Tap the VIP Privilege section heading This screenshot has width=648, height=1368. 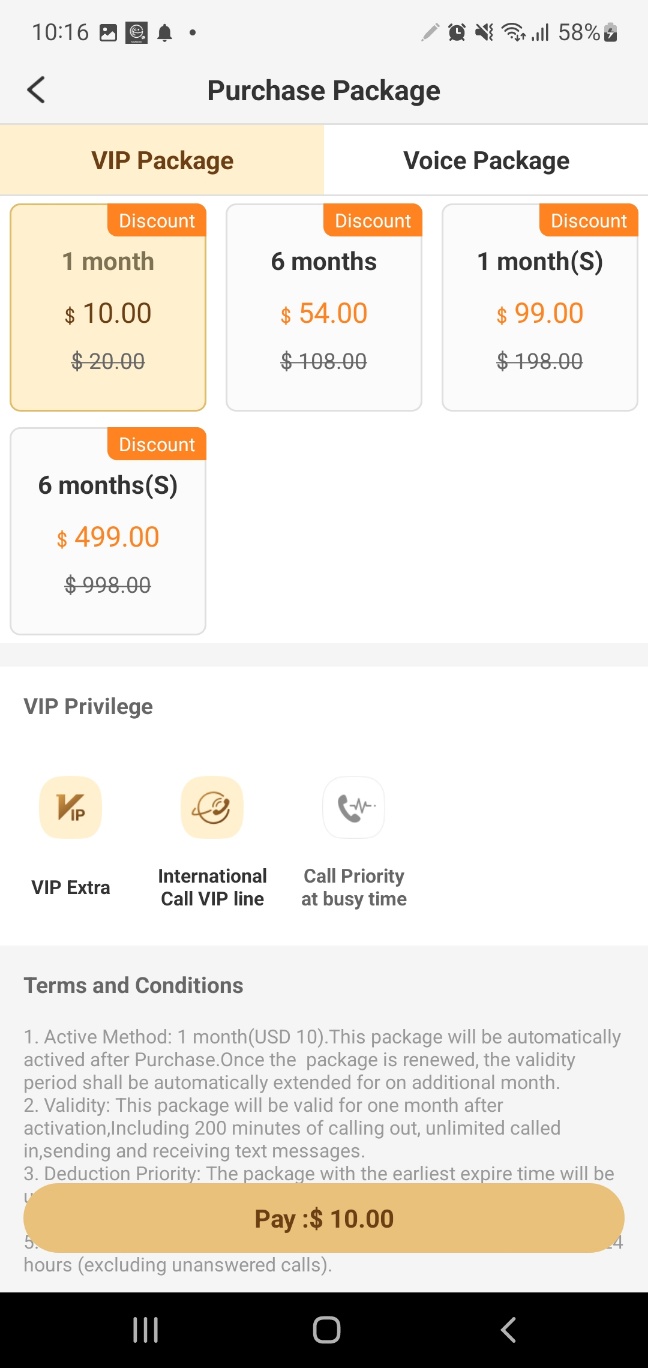click(89, 706)
